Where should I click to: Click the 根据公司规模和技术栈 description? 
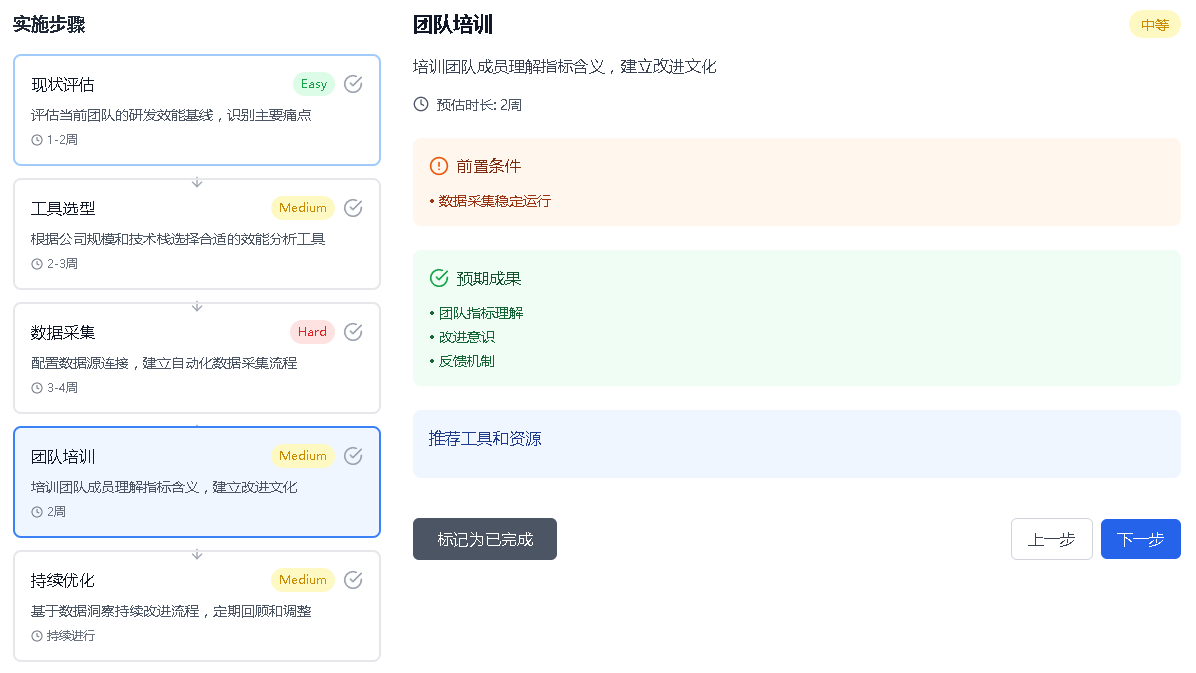pos(178,240)
